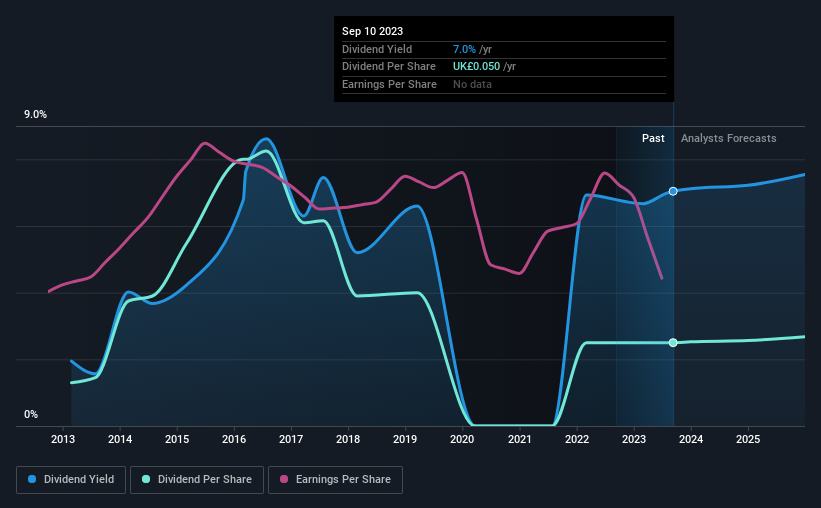Image resolution: width=821 pixels, height=508 pixels.
Task: Select the teal dividend per share data marker
Action: [x=673, y=343]
